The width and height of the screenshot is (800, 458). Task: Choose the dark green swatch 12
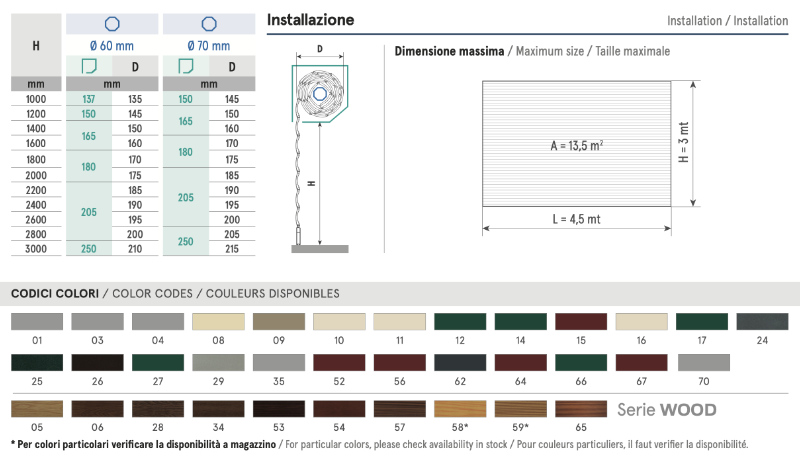(x=459, y=321)
